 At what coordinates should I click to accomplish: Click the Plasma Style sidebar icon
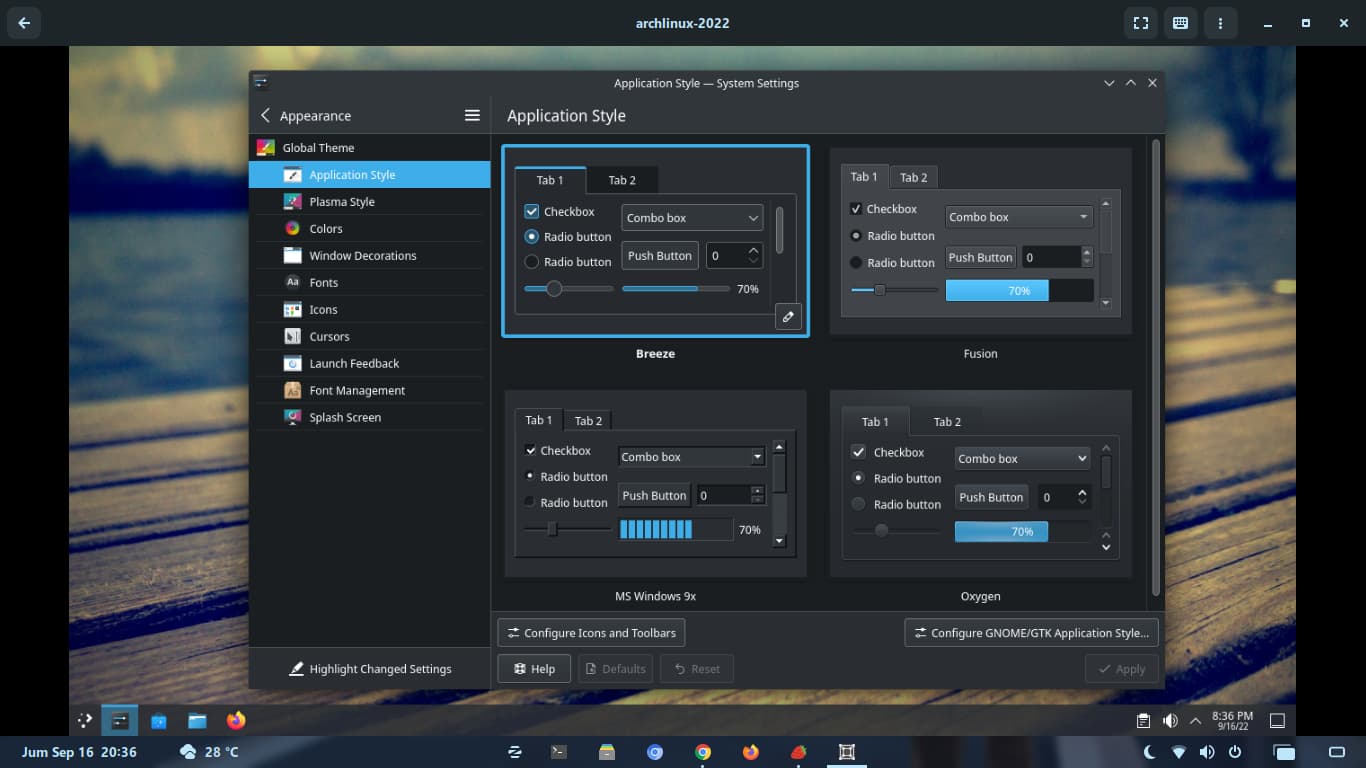point(292,202)
